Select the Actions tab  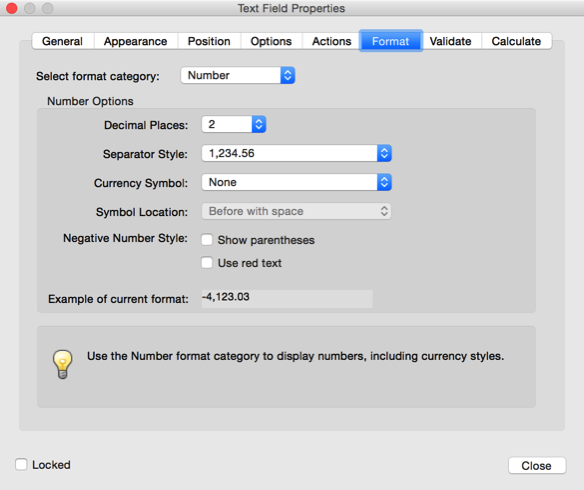331,41
